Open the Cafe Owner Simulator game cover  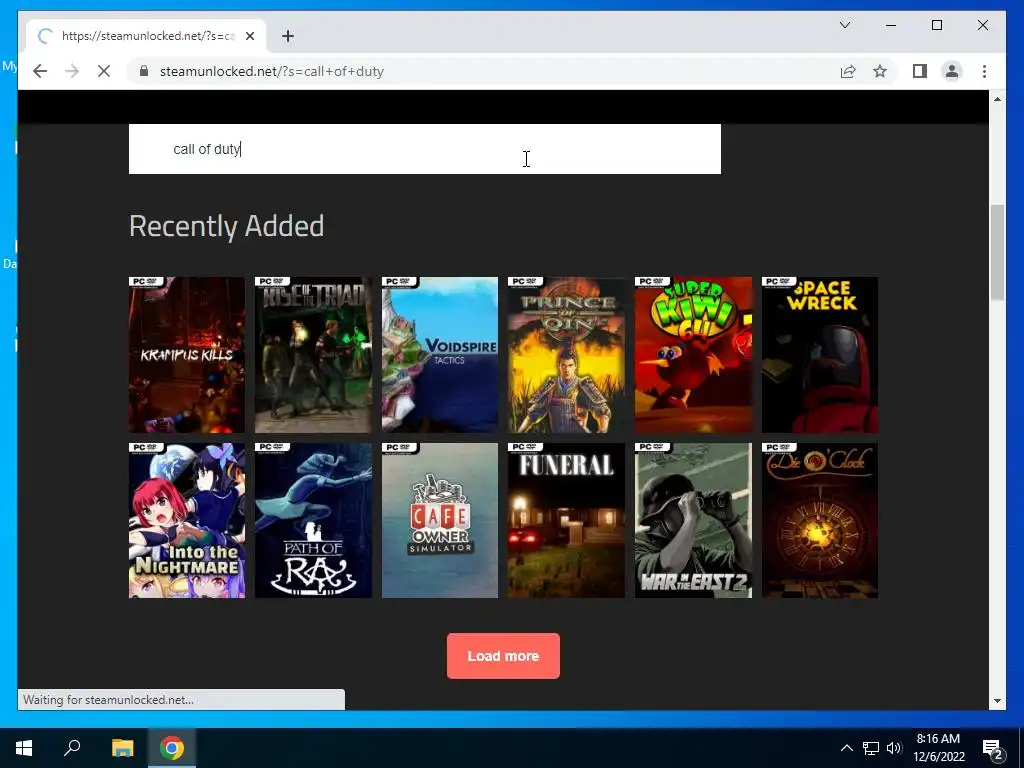click(440, 520)
